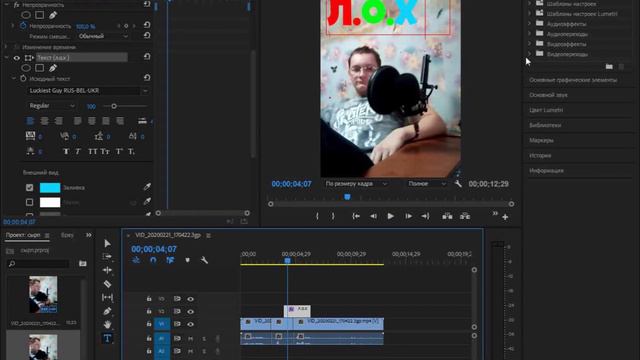This screenshot has height=360, width=640.
Task: Solo audio track A1
Action: click(204, 338)
